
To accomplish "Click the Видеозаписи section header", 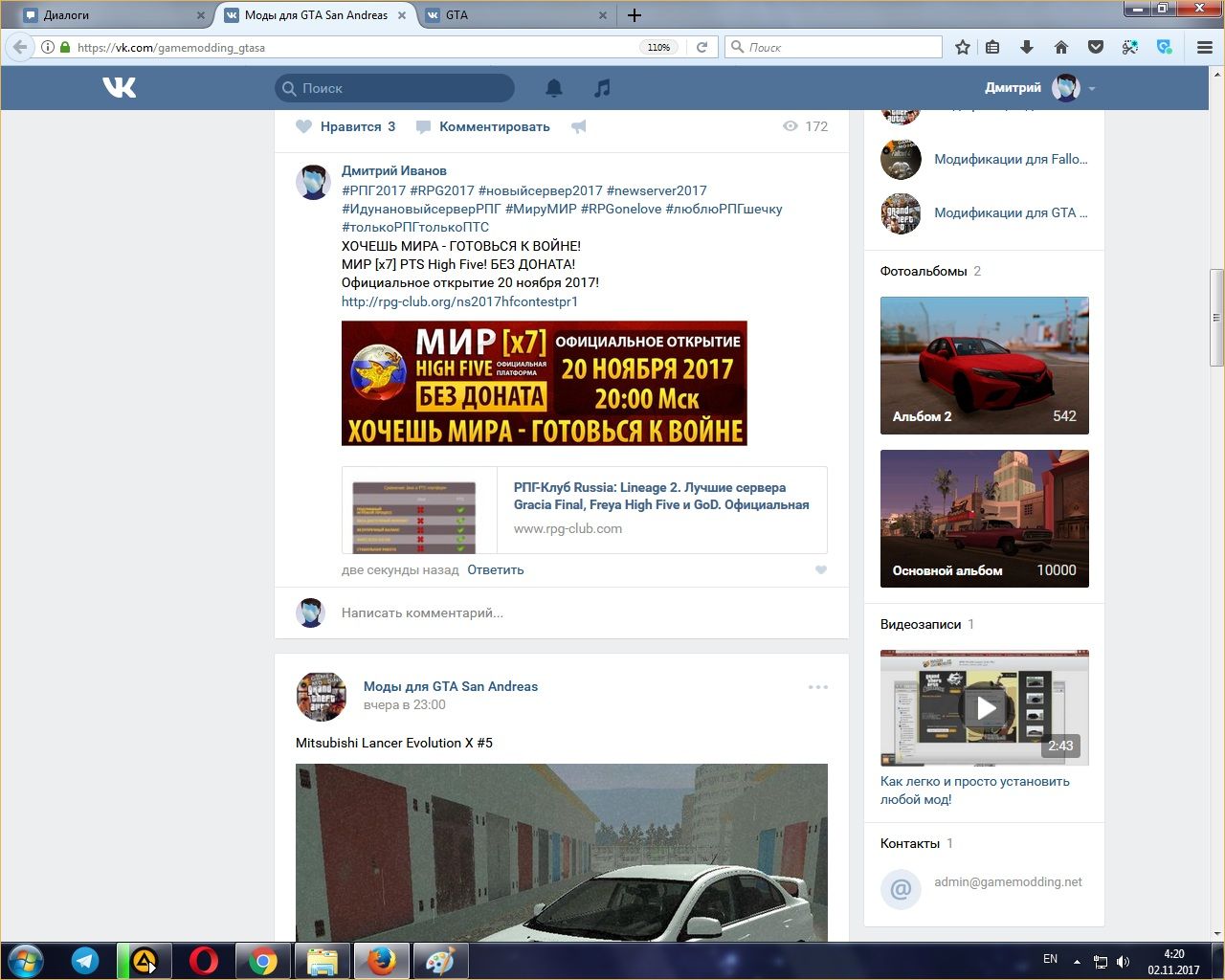I will pos(921,625).
